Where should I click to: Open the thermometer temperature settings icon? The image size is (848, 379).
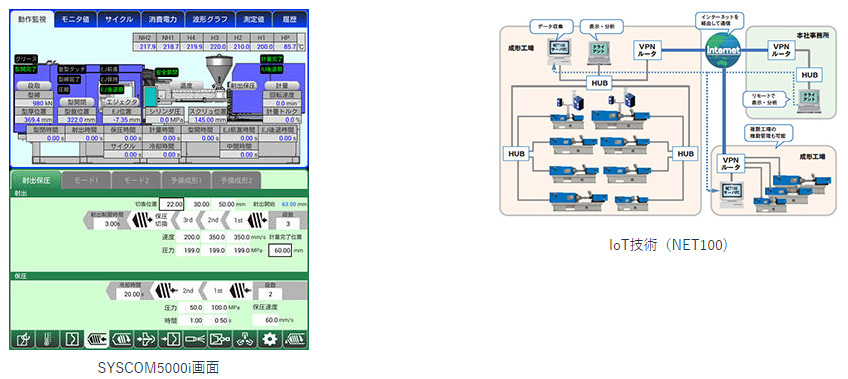pos(47,339)
